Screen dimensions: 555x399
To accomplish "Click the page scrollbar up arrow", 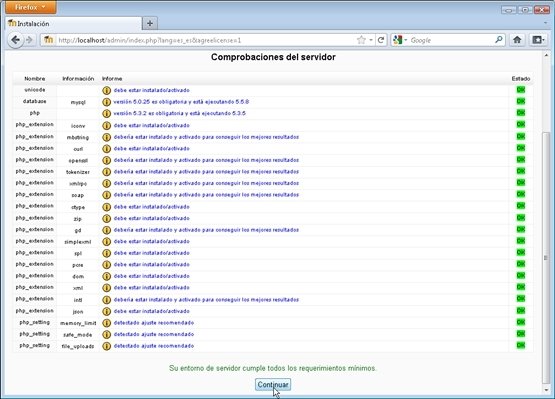I will (546, 55).
